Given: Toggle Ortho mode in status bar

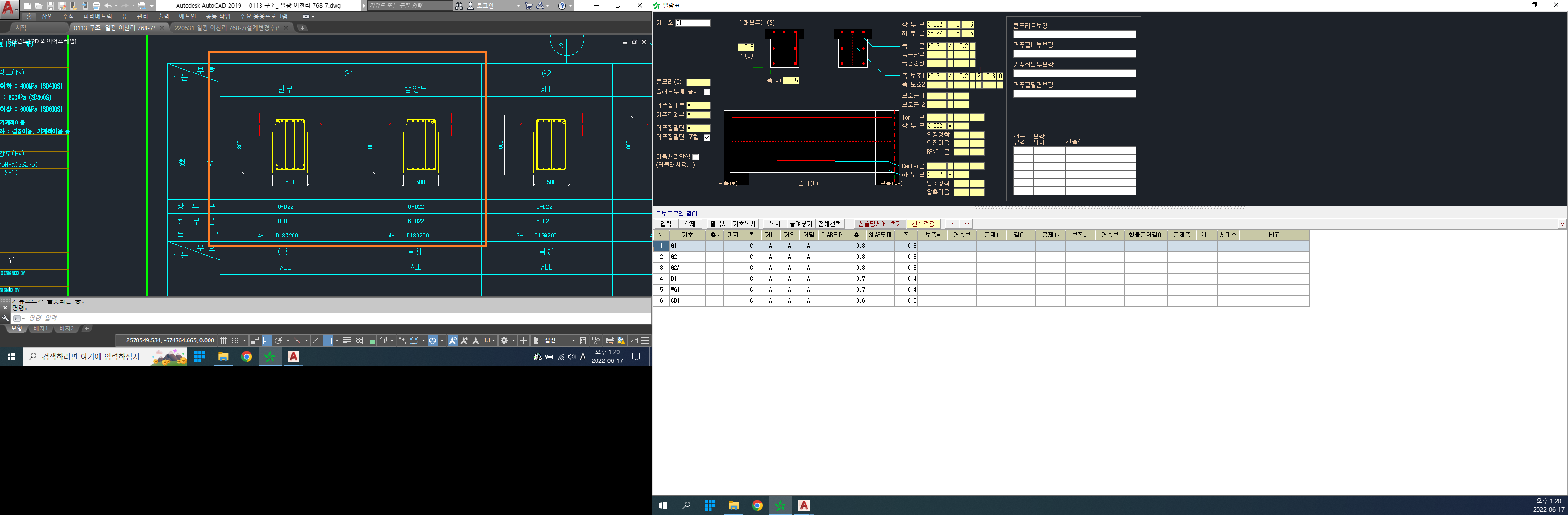Looking at the screenshot, I should tap(267, 340).
